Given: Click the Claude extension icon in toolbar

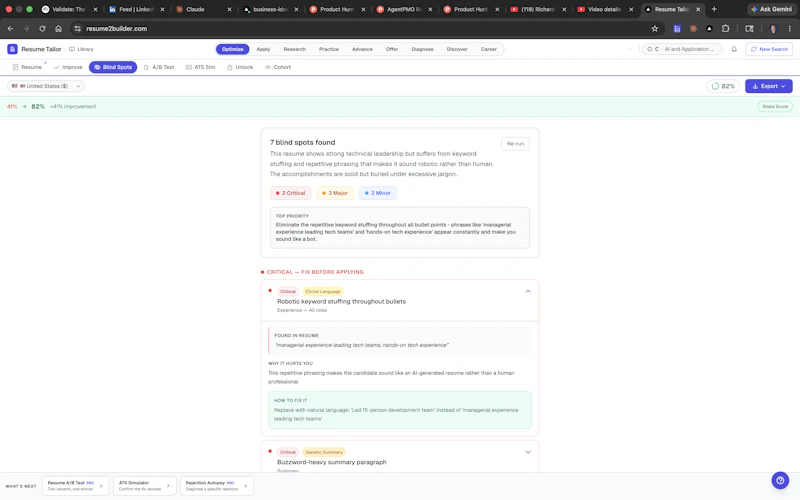Looking at the screenshot, I should click(x=693, y=29).
